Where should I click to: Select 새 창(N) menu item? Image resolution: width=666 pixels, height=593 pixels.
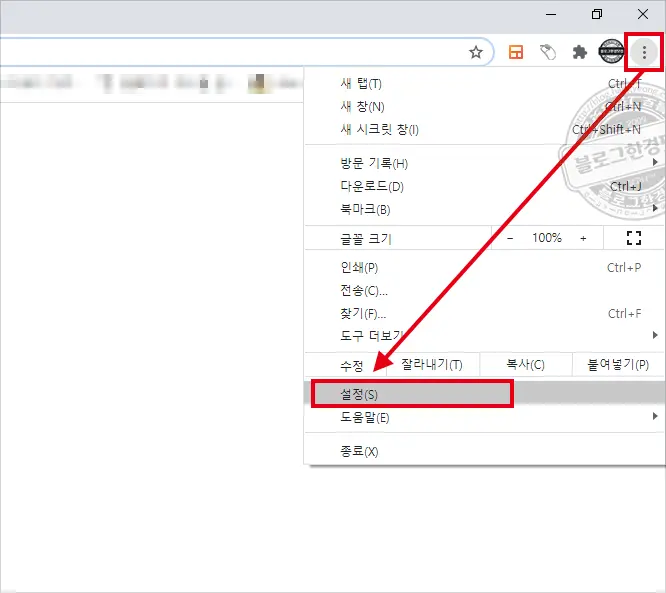coord(485,107)
